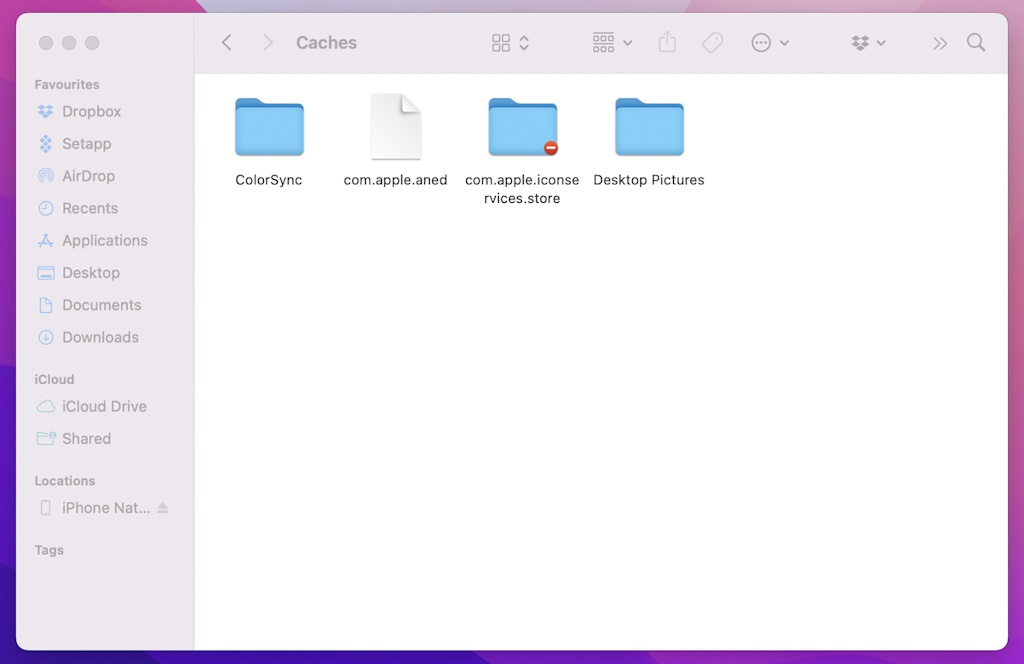The image size is (1024, 664).
Task: Click the Forward navigation arrow
Action: (267, 43)
